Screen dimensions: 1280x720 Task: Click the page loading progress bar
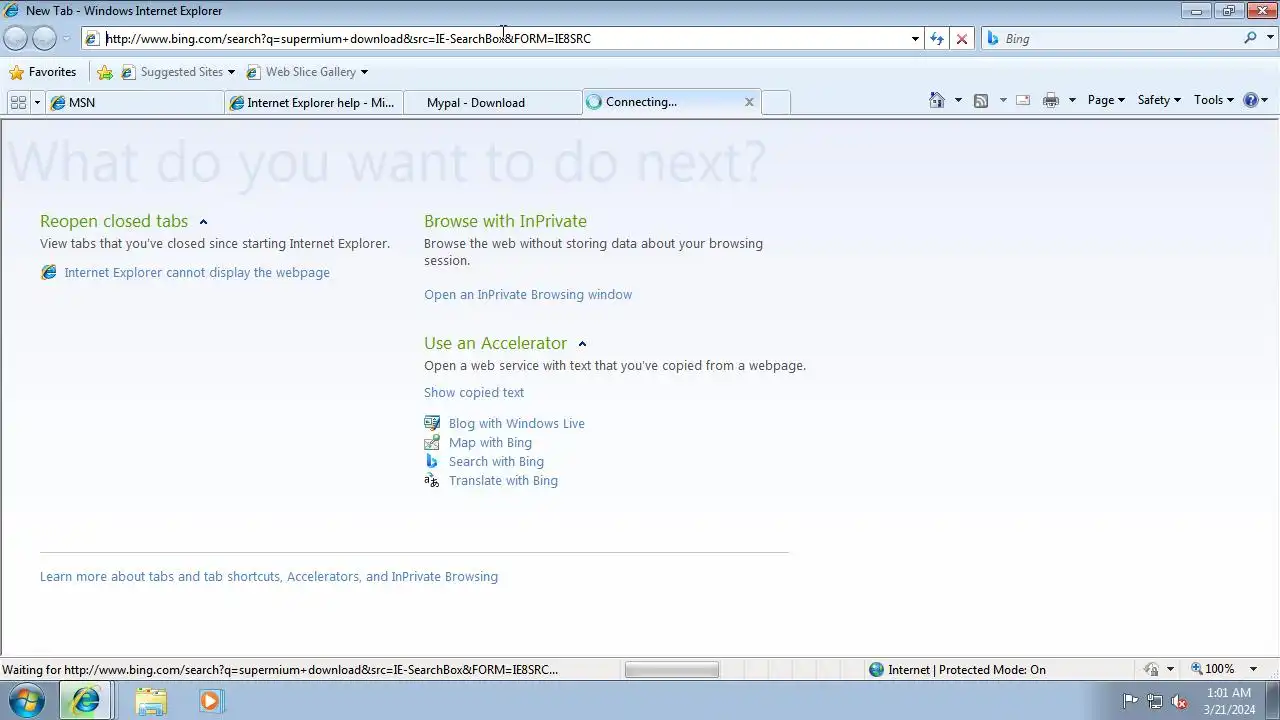(x=672, y=670)
